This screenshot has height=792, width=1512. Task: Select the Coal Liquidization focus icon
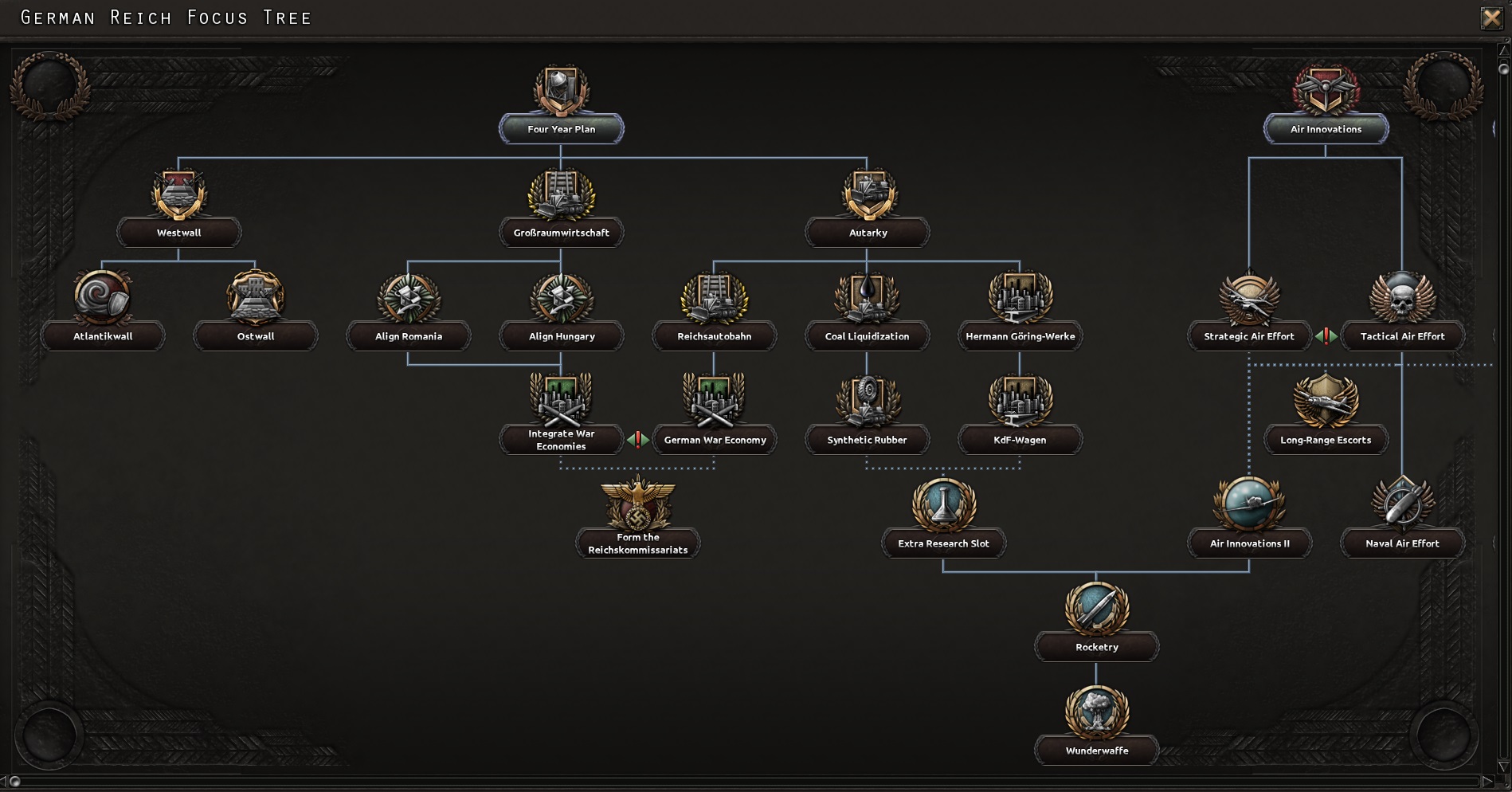coord(867,298)
